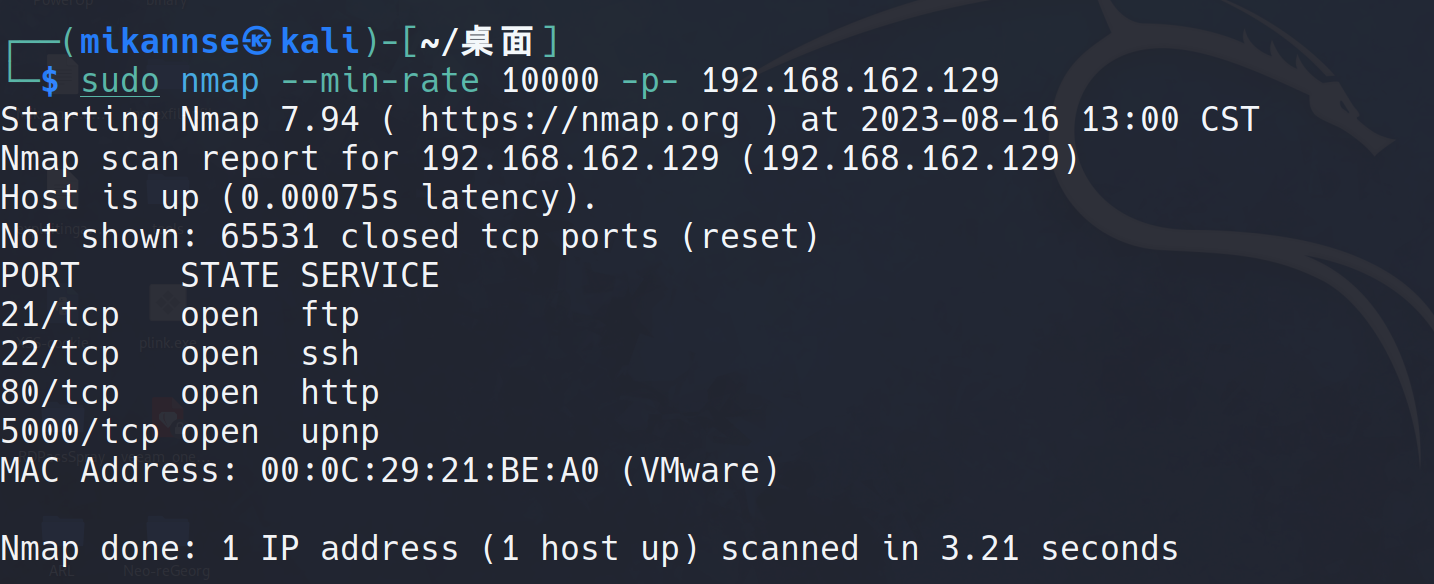
Task: Click the target IP in the nmap command
Action: [850, 81]
